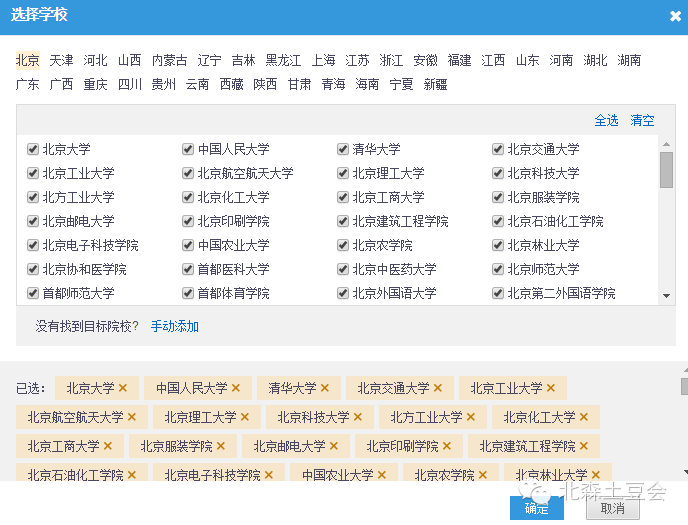Remove 北京建筑工程学院 selected tag
Image resolution: width=688 pixels, height=525 pixels.
click(x=584, y=446)
